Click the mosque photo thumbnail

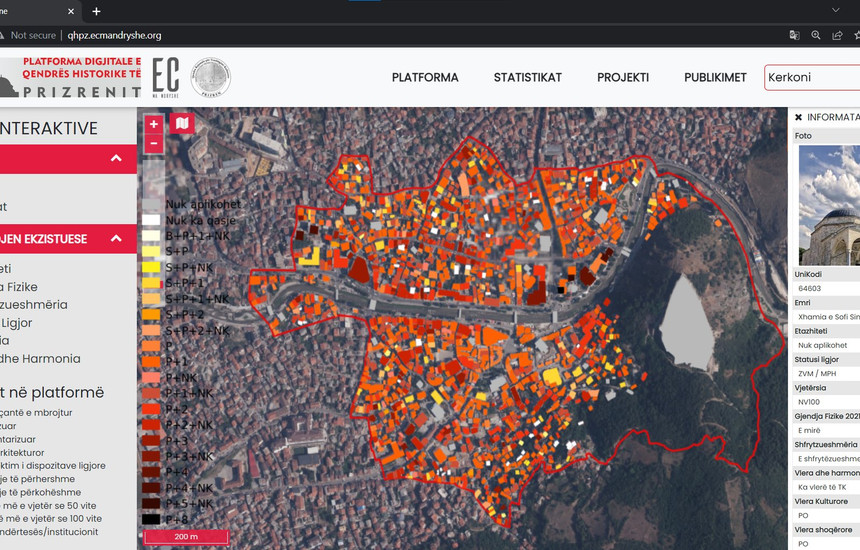coord(829,205)
